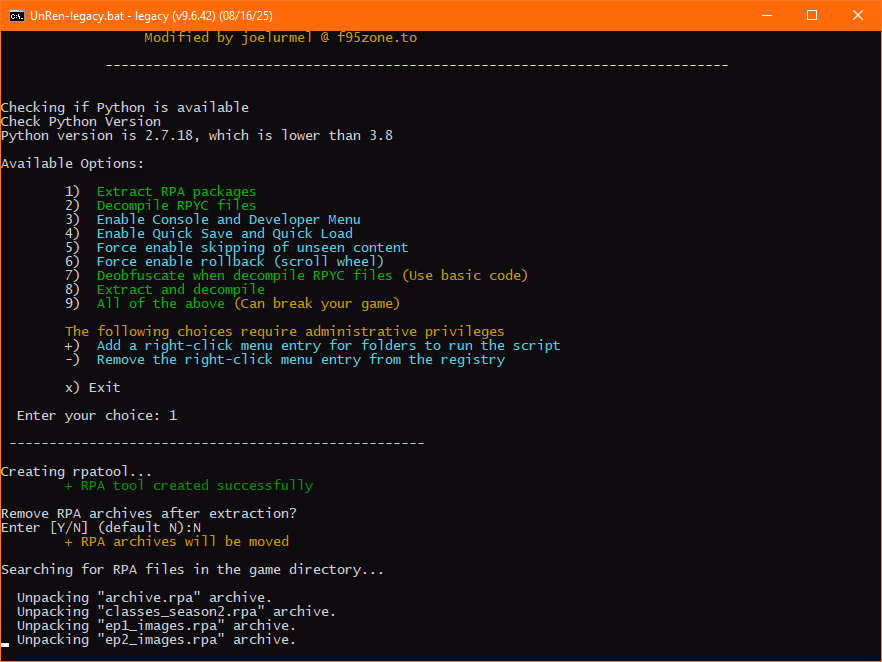This screenshot has width=882, height=662.
Task: Click the All of the above option
Action: pos(164,303)
